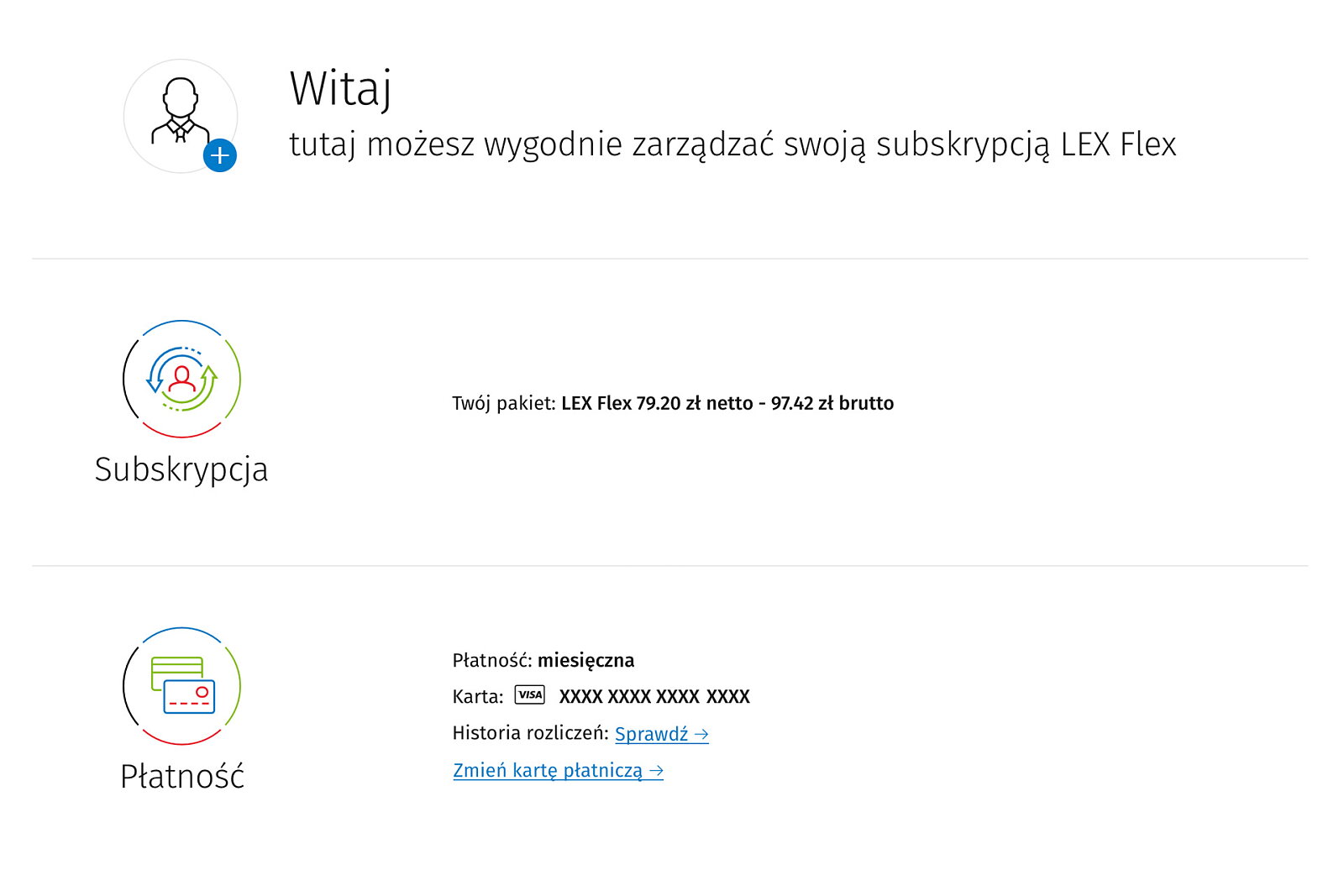Click the user profile avatar icon

click(180, 112)
